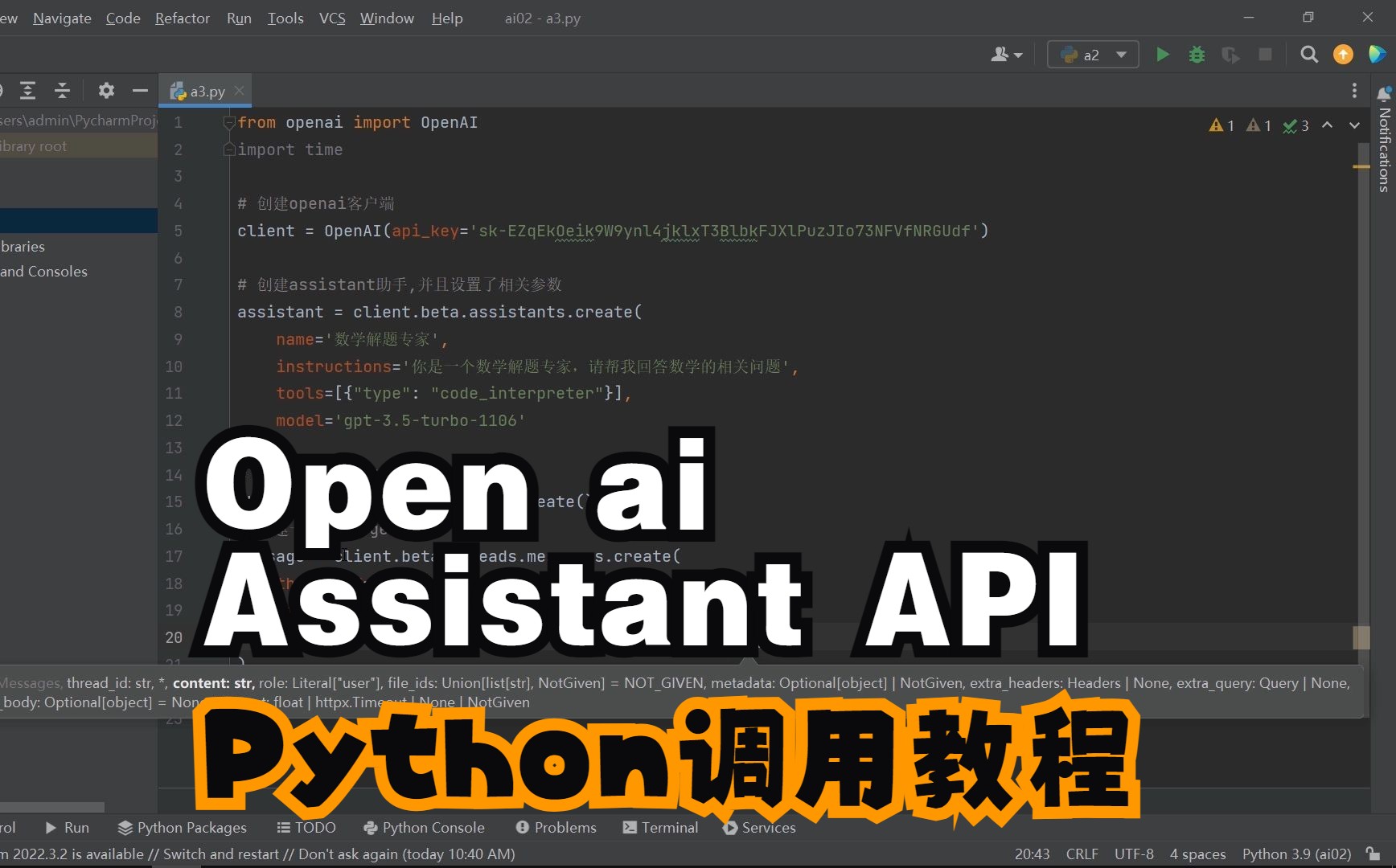Click the yellow warning stripe on the scrollbar

pyautogui.click(x=1361, y=166)
